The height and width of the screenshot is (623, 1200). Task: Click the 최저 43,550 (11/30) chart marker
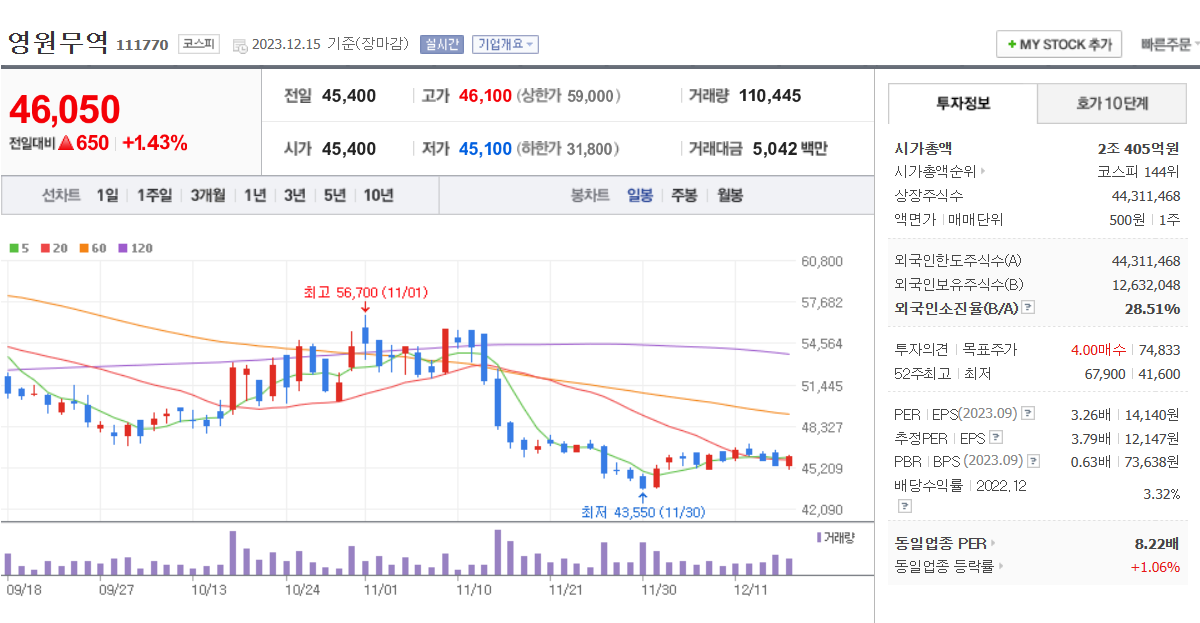(643, 511)
